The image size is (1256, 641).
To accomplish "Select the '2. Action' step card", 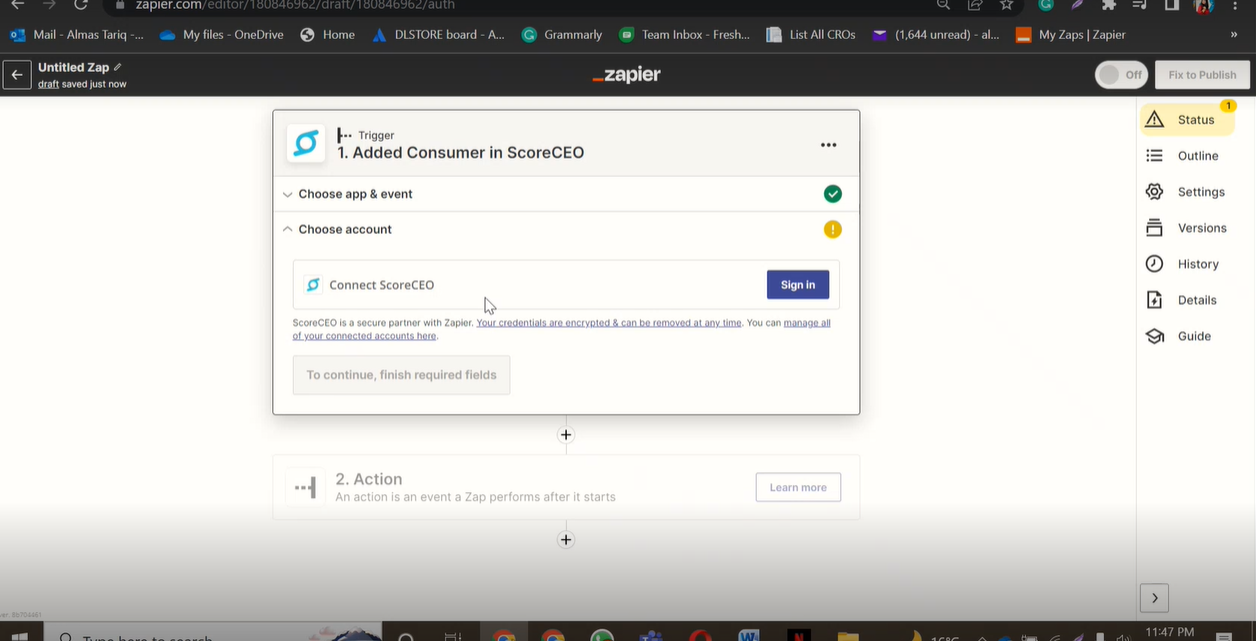I will (566, 487).
